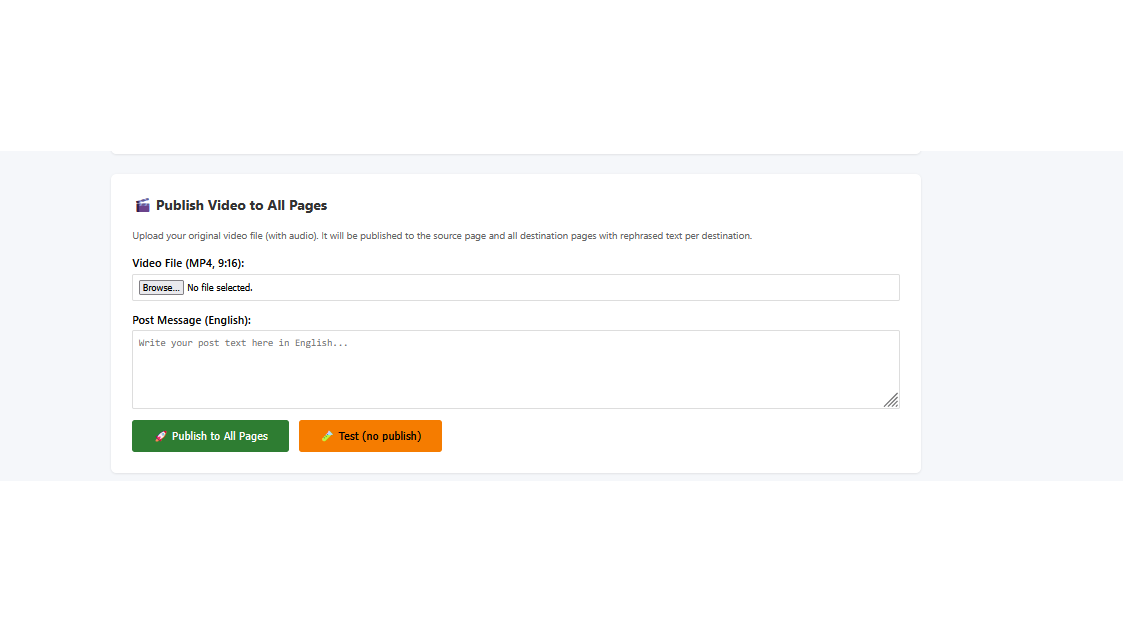Image resolution: width=1123 pixels, height=632 pixels.
Task: Click the upload instructions description text
Action: pos(442,236)
